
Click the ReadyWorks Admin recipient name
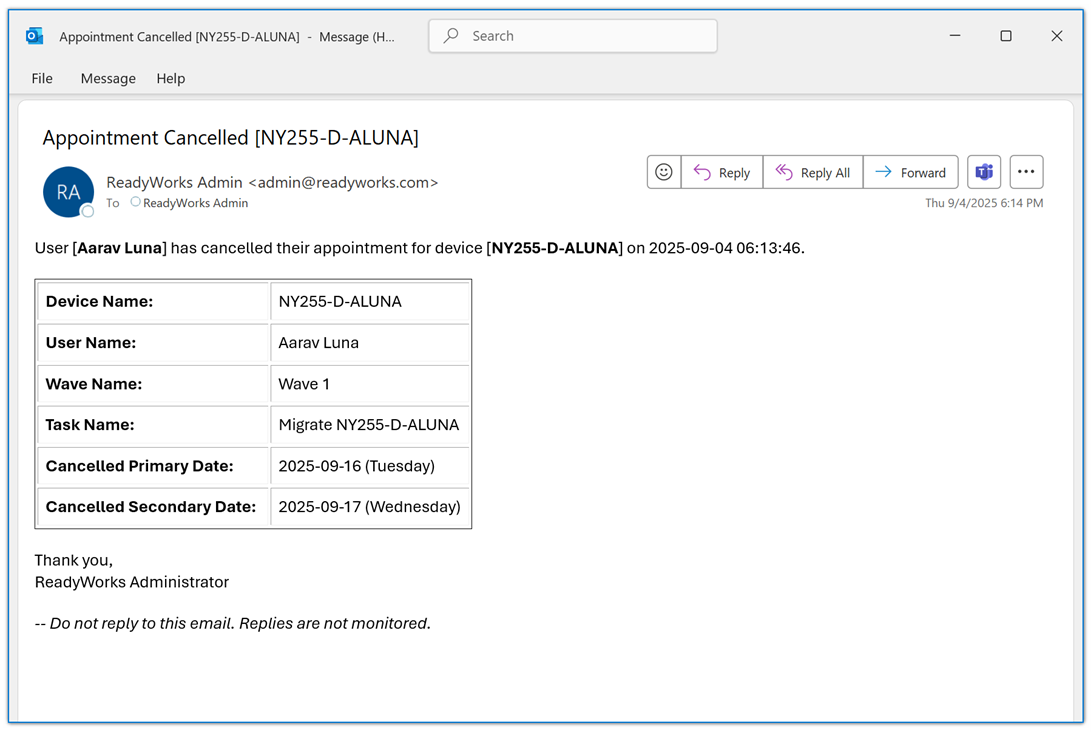coord(196,203)
